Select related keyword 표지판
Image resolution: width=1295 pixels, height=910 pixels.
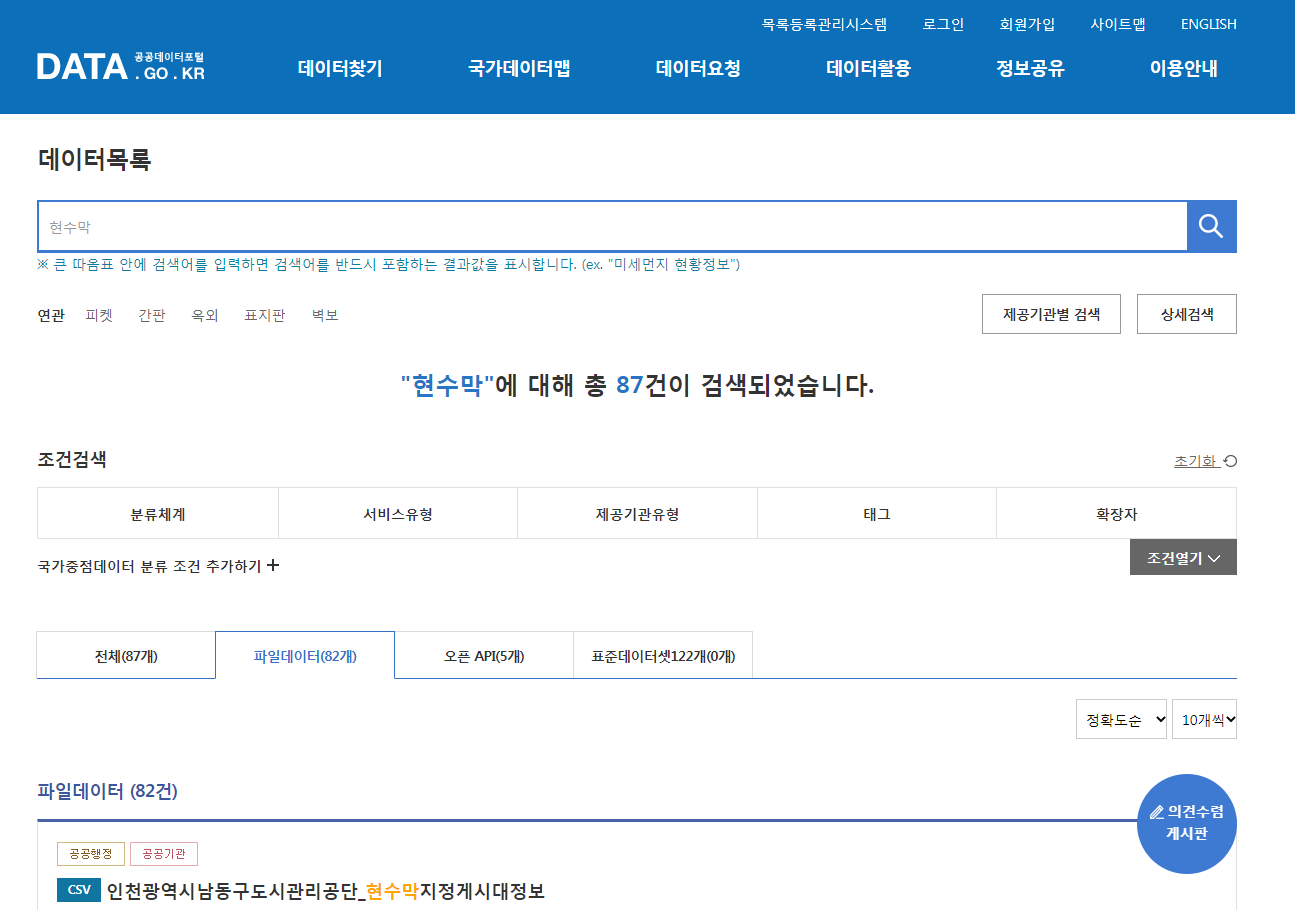click(264, 315)
